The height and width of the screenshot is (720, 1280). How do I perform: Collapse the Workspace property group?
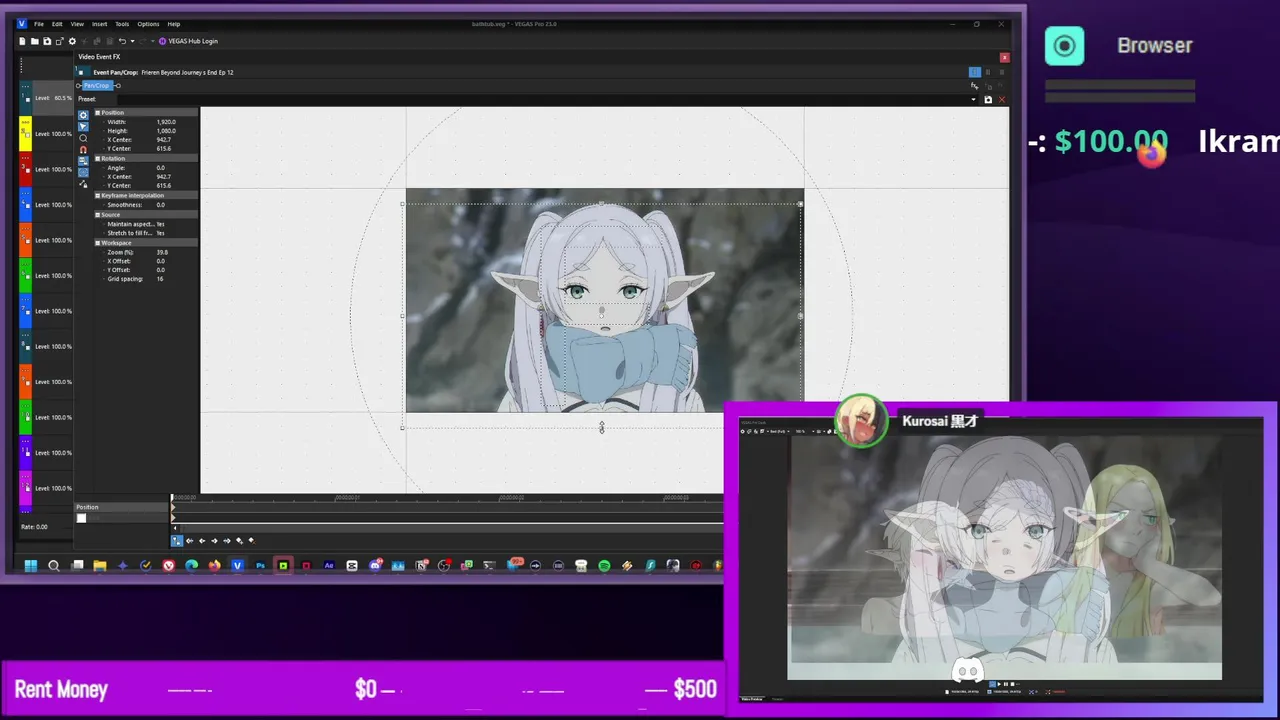coord(97,243)
